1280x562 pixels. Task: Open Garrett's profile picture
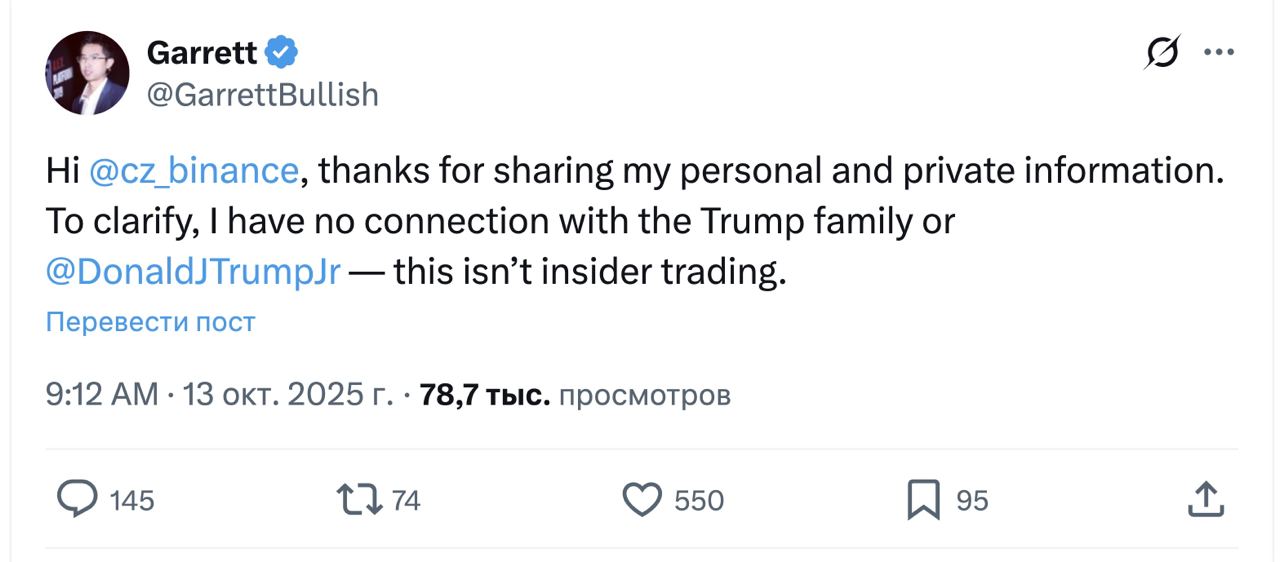[x=87, y=73]
